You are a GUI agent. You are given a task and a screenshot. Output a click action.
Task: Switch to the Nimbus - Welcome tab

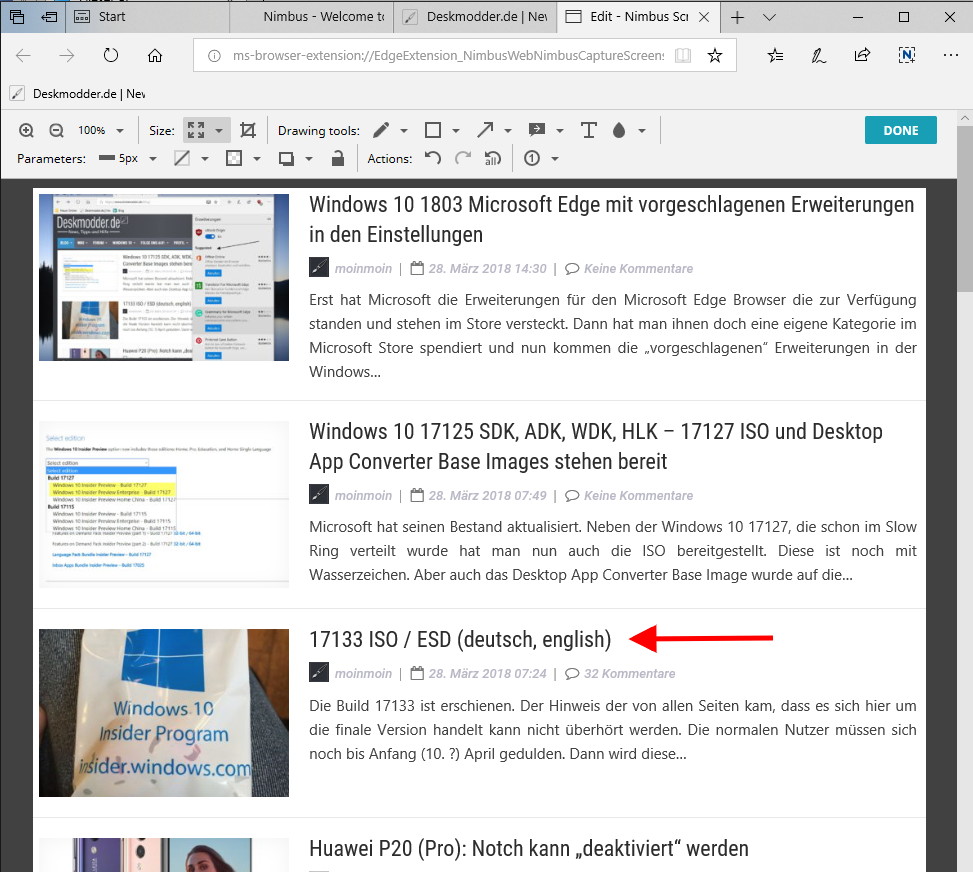(x=312, y=17)
